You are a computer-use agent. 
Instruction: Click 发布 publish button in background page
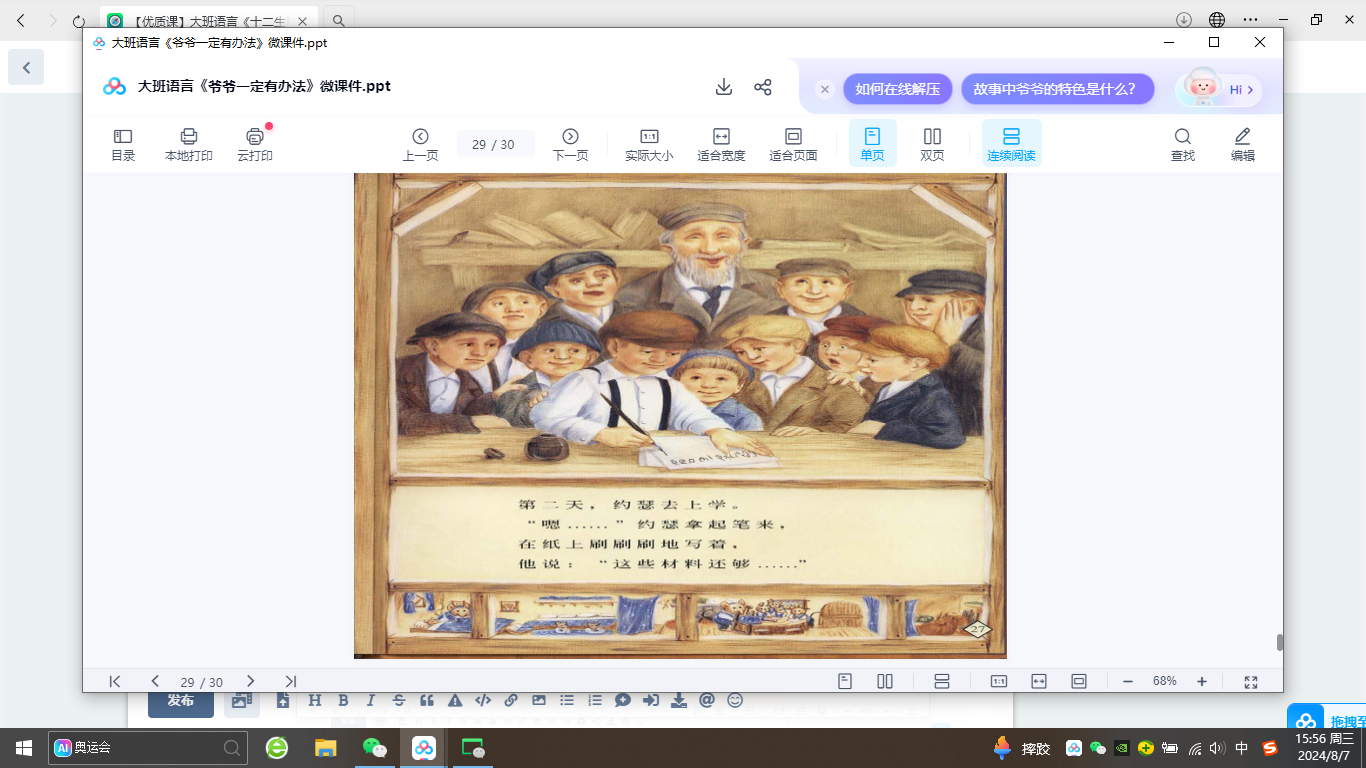click(181, 700)
